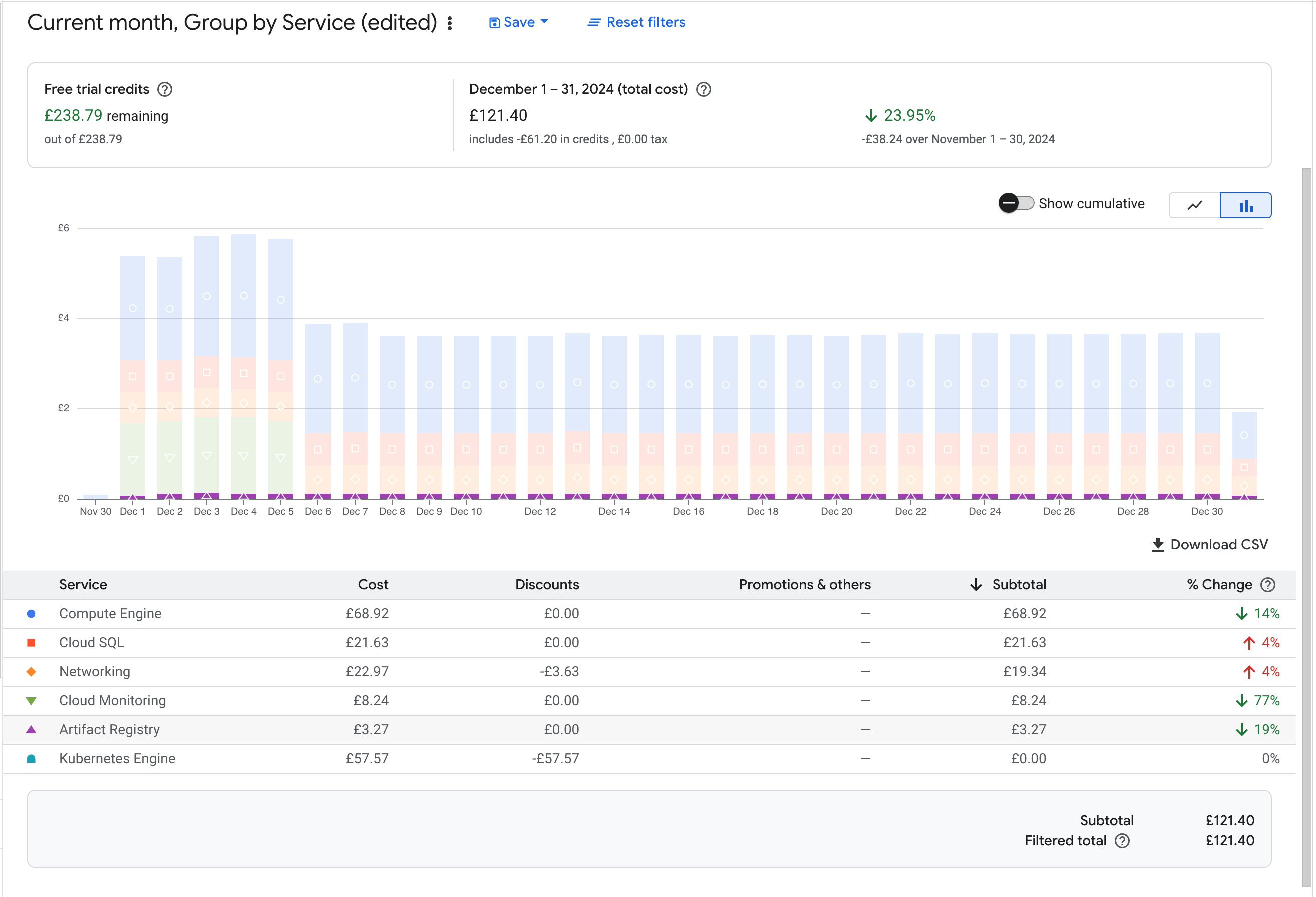Click the % Change column help icon
1316x897 pixels.
tap(1268, 585)
